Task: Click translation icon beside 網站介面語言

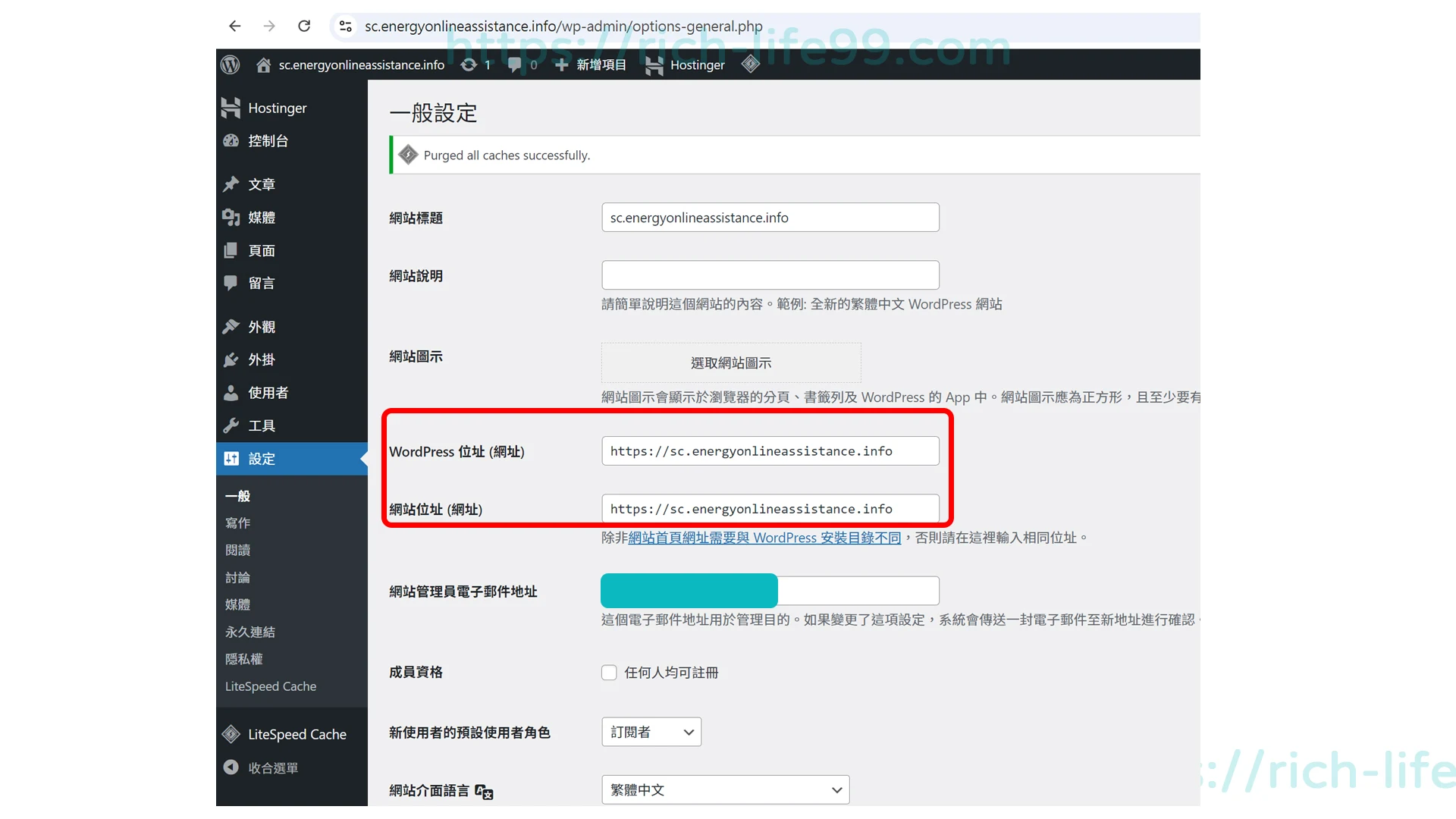Action: (484, 792)
